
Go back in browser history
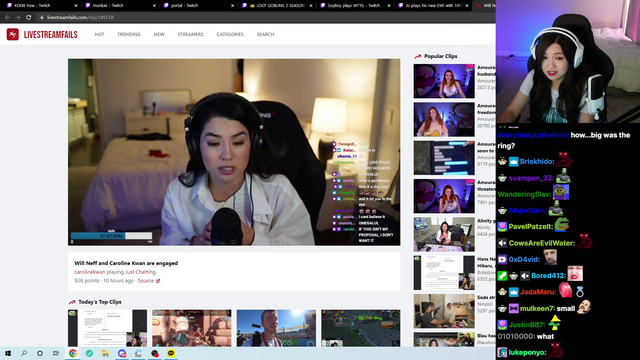click(7, 17)
